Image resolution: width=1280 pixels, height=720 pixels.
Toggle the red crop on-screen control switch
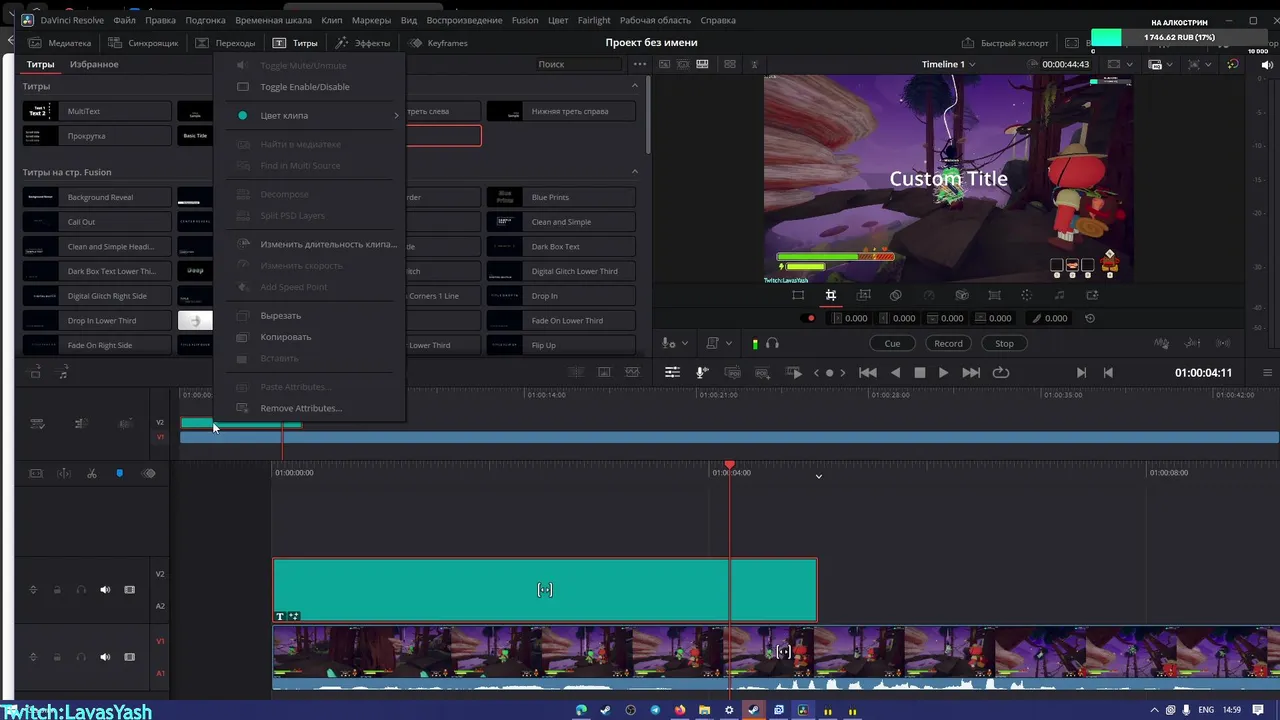[810, 318]
